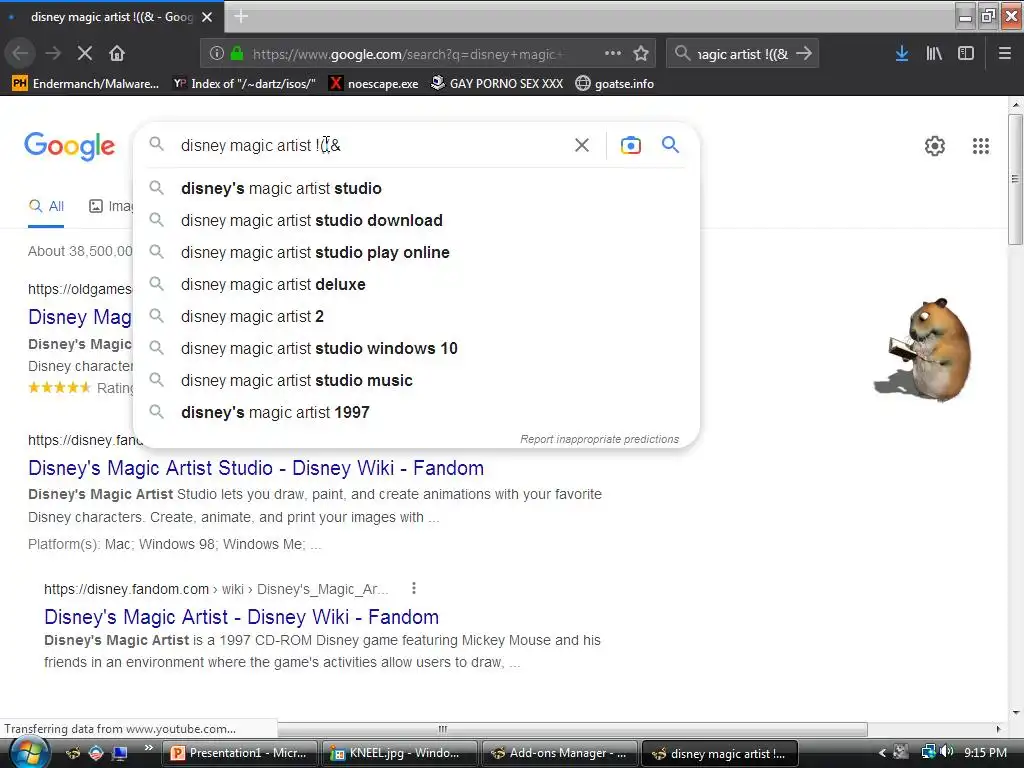The width and height of the screenshot is (1024, 768).
Task: Bookmark this page with the star
Action: (641, 54)
